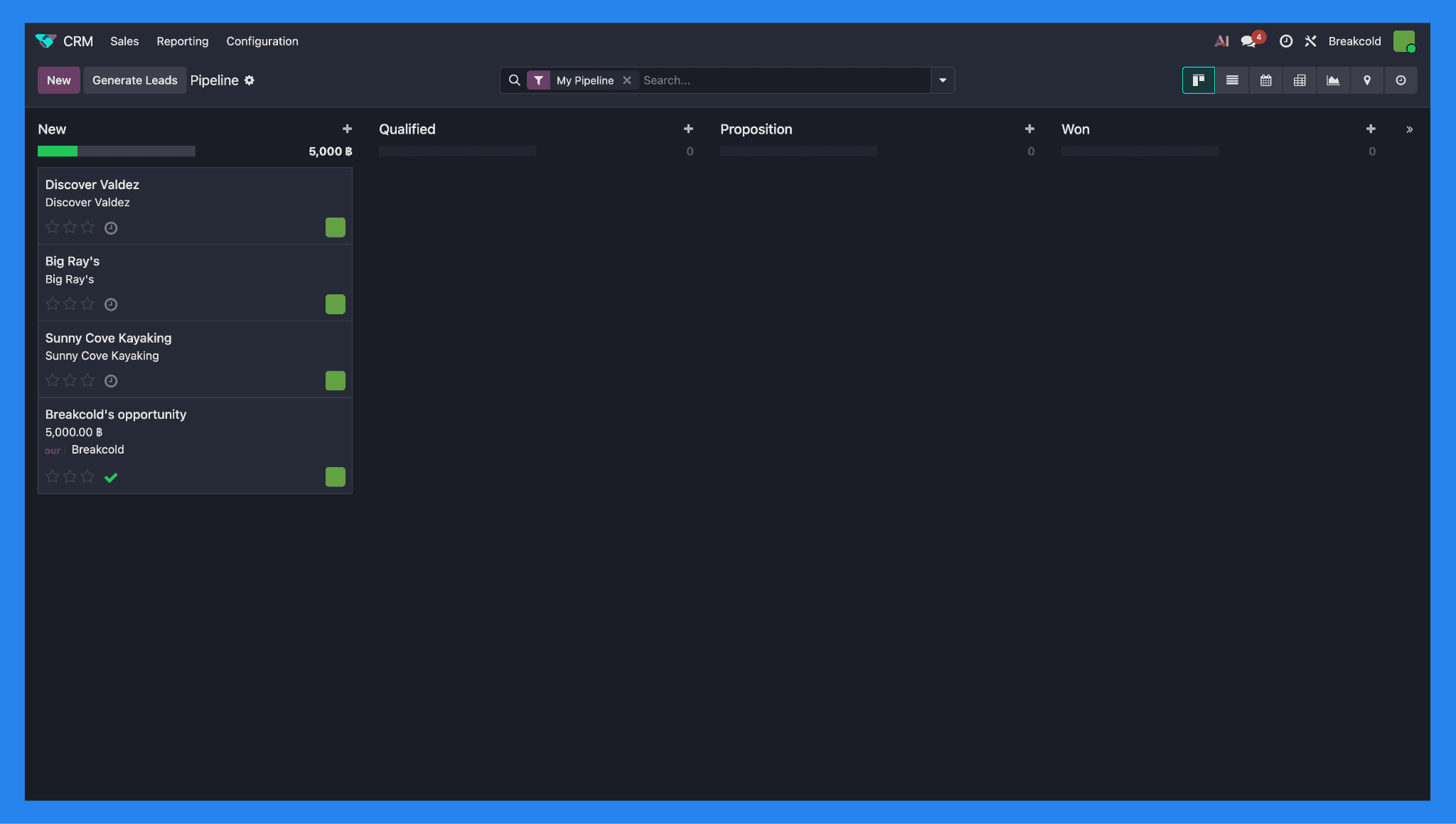
Task: Switch to the activity view
Action: (x=1401, y=80)
